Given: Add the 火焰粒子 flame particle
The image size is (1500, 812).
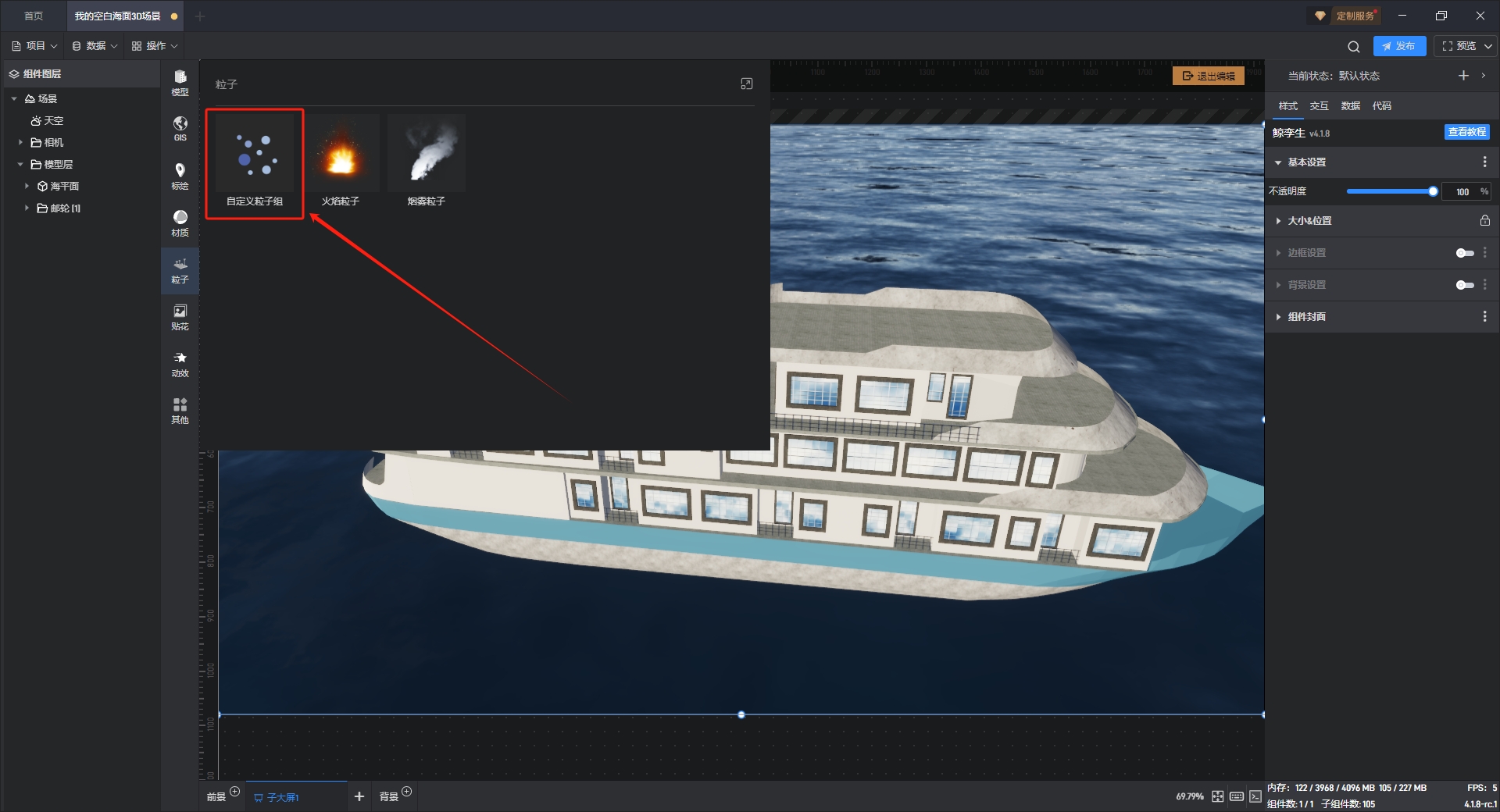Looking at the screenshot, I should click(x=341, y=162).
